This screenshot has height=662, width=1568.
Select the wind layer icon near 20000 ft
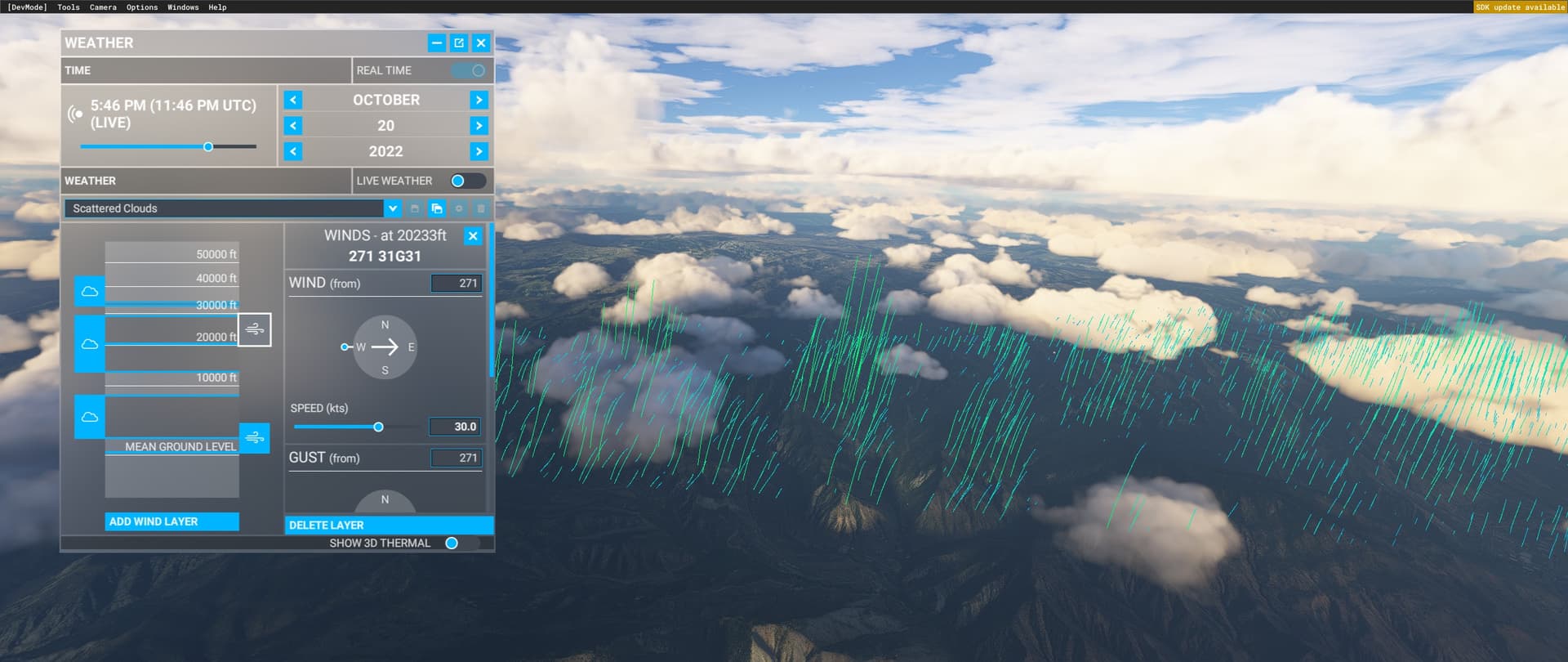tap(255, 329)
